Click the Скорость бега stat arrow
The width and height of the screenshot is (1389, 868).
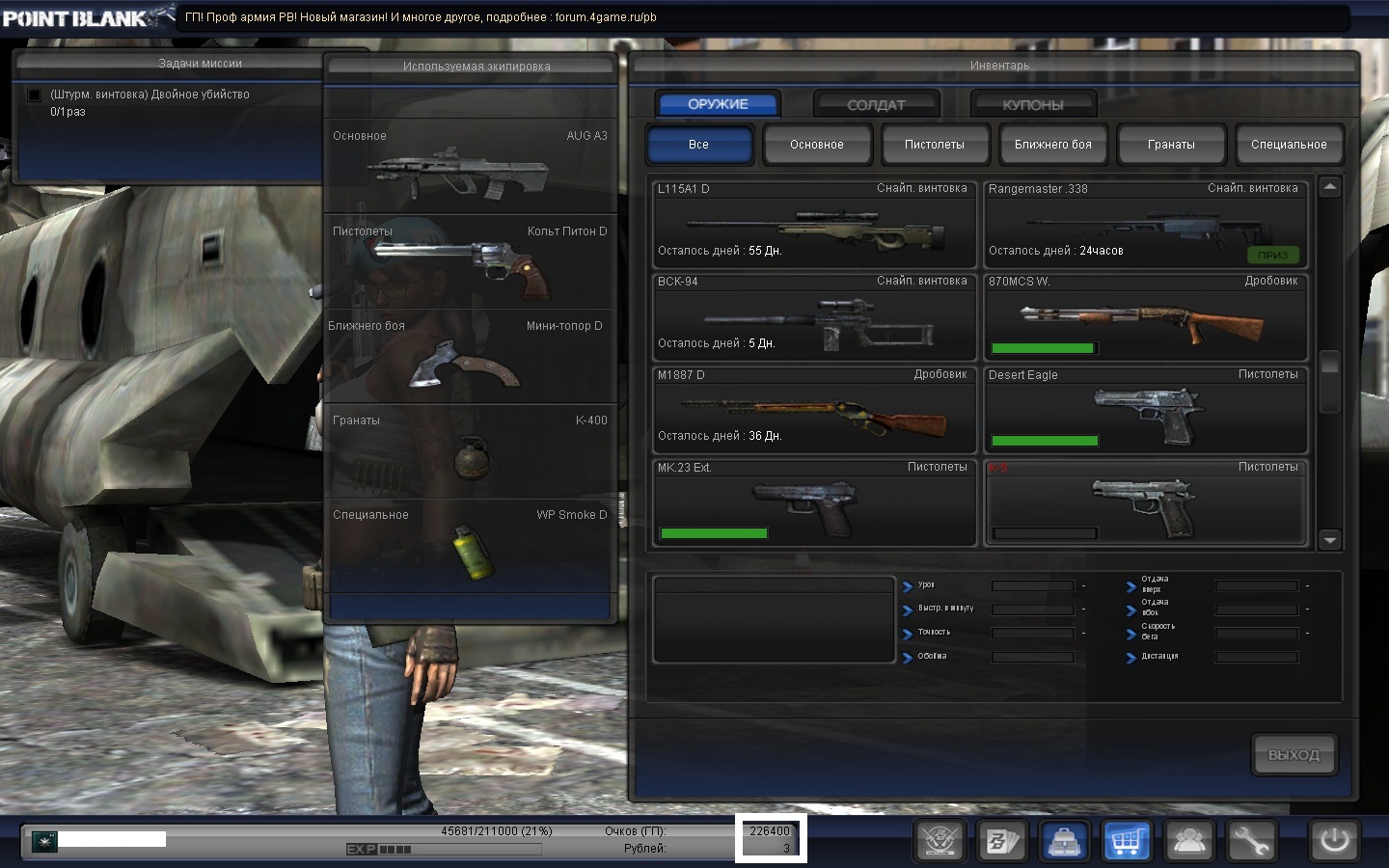click(1131, 633)
